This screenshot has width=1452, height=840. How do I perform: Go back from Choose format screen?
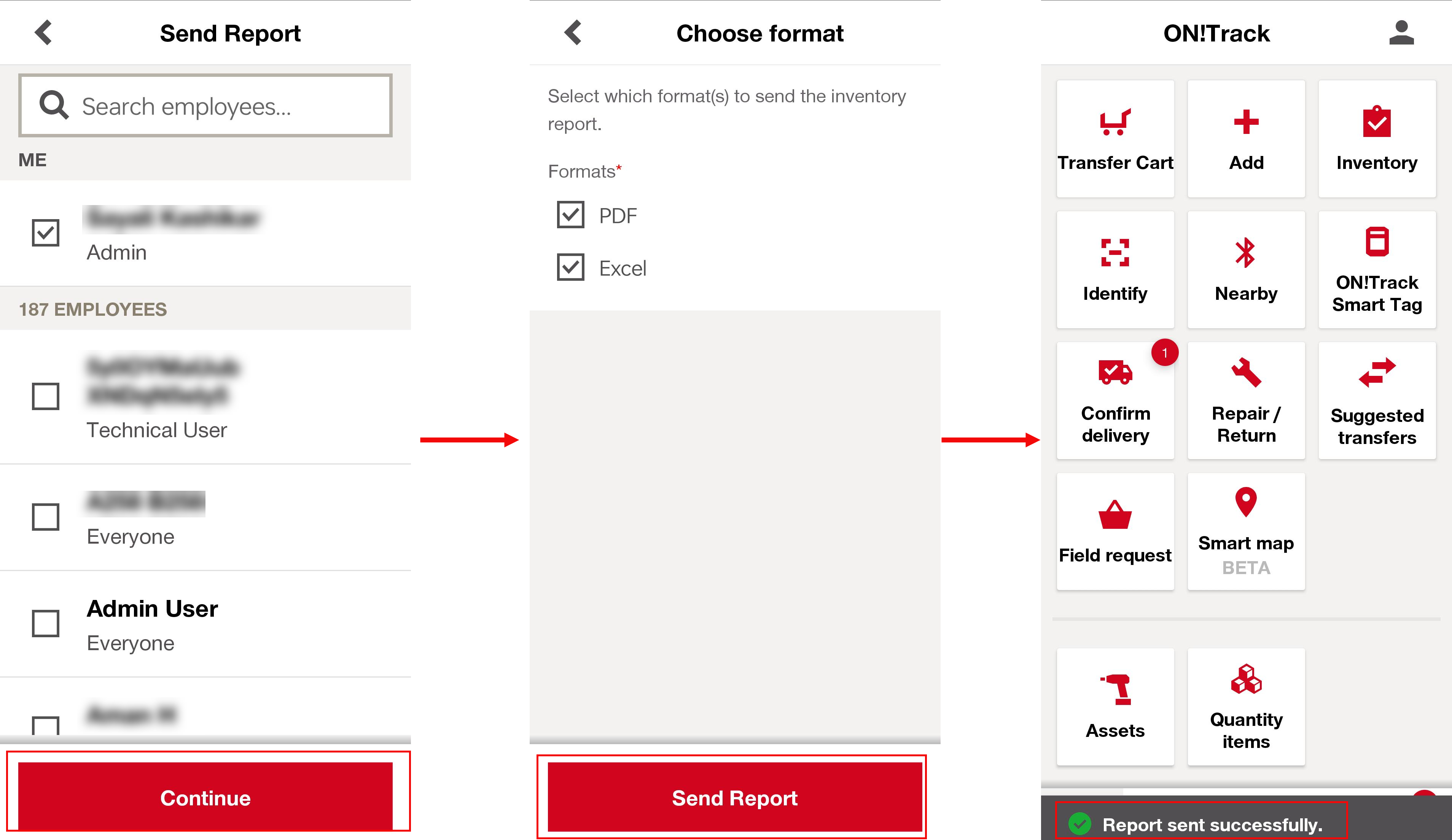pyautogui.click(x=573, y=32)
